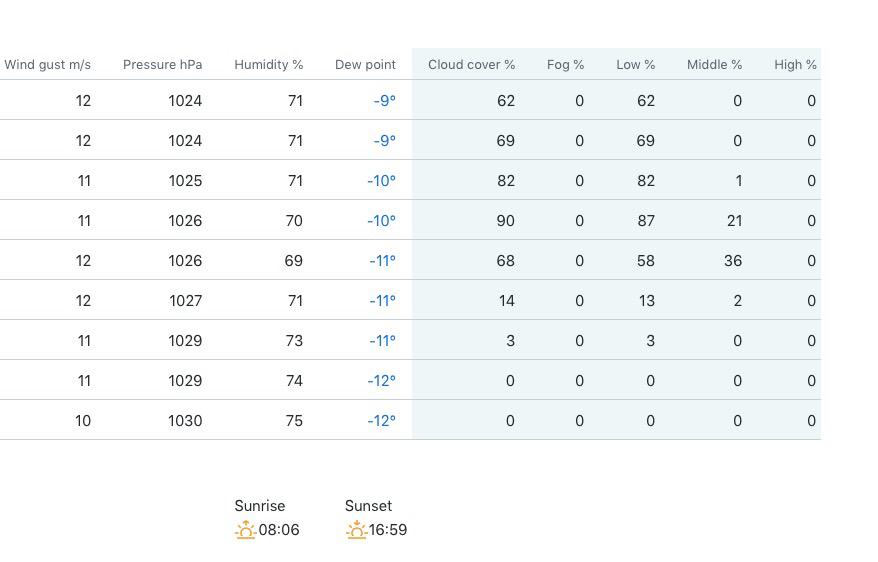Click the Fog % column header
Screen dimensions: 878x562
point(566,65)
